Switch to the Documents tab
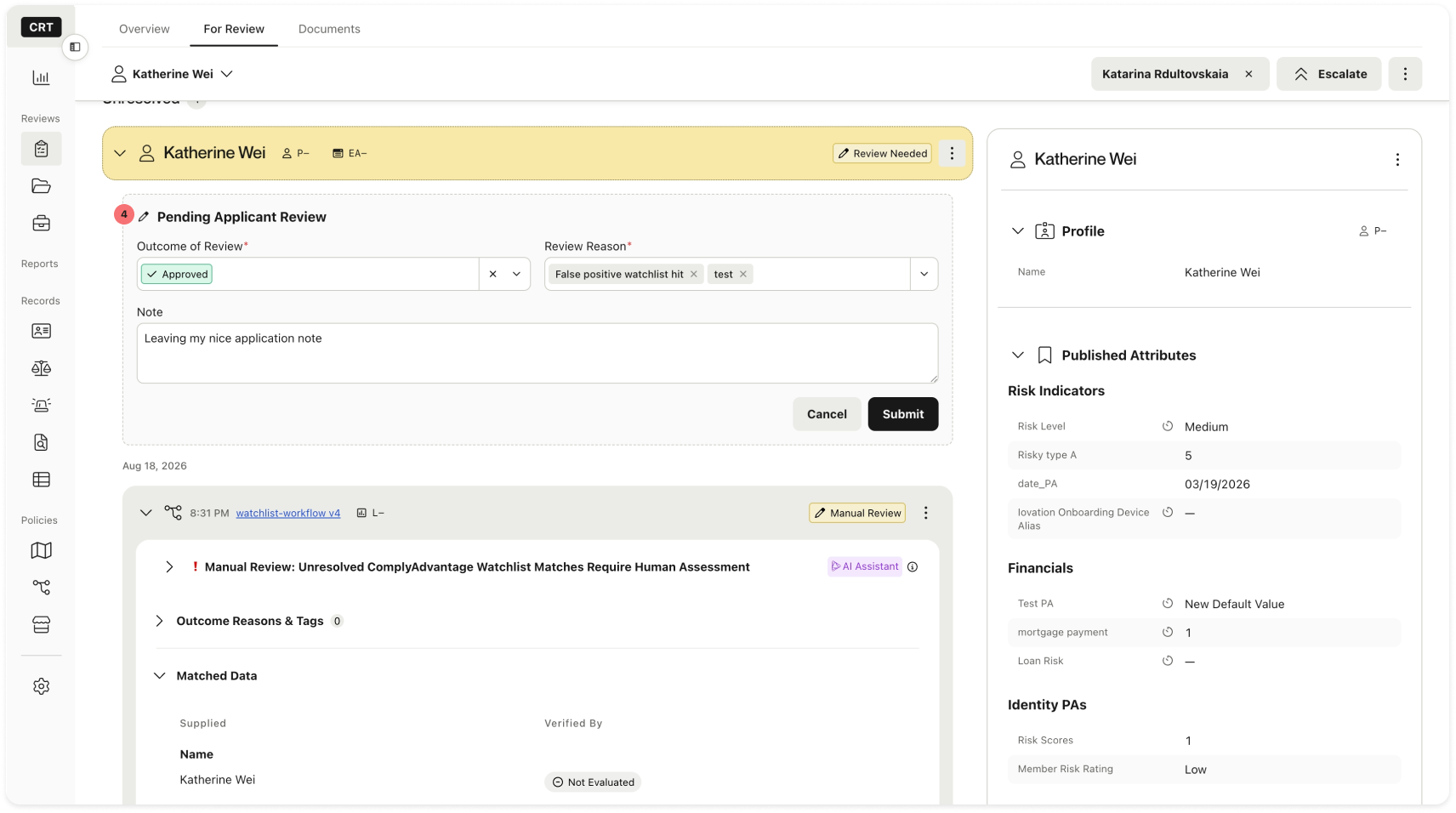 329,29
